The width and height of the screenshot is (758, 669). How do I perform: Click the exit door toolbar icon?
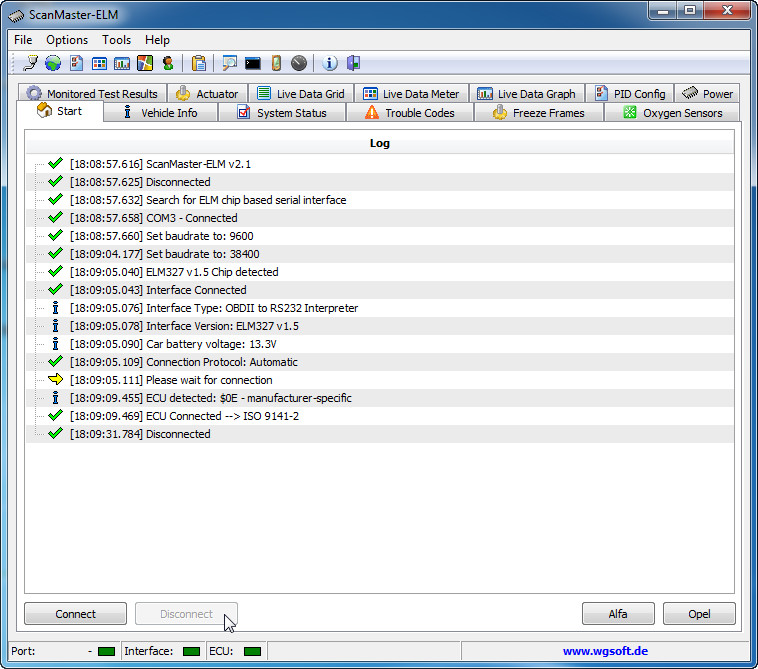353,63
